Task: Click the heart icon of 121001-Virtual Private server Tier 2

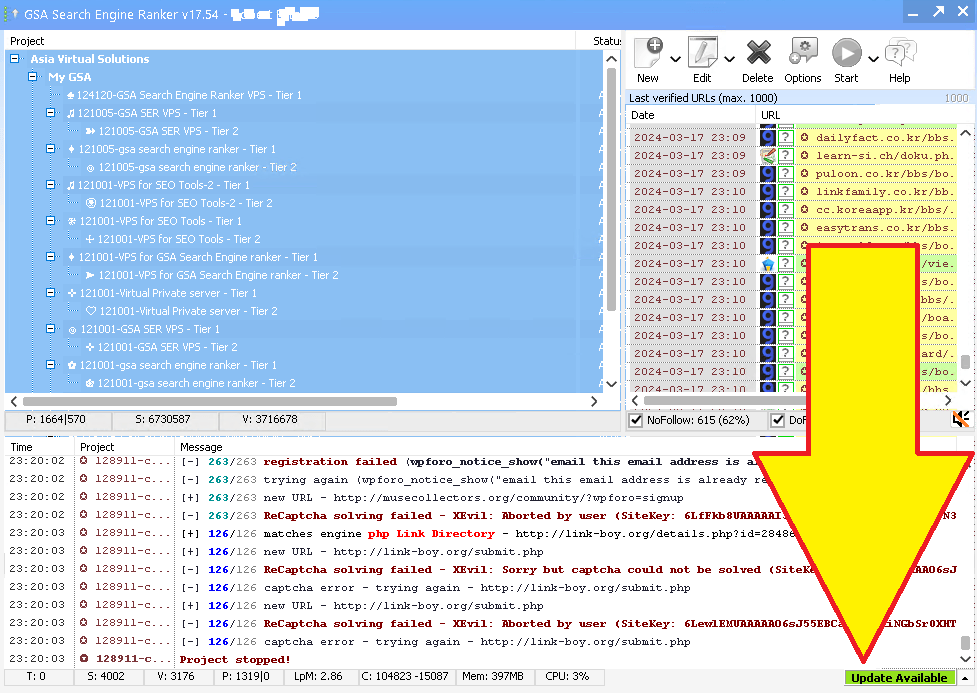Action: 91,311
